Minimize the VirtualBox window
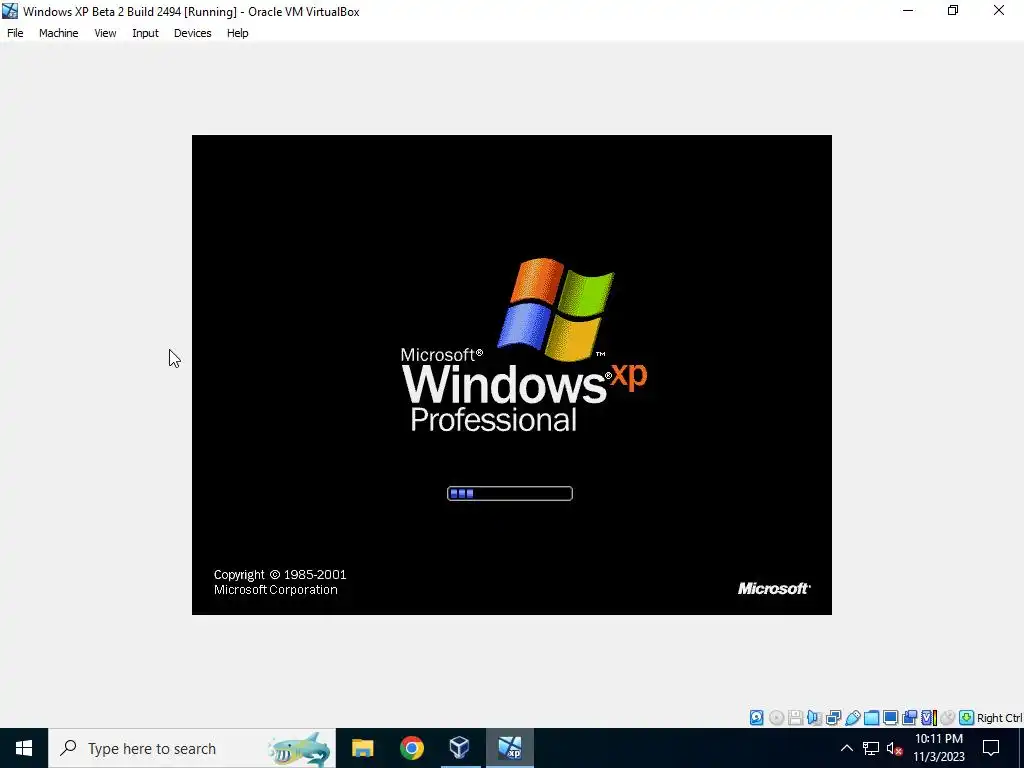 (908, 10)
